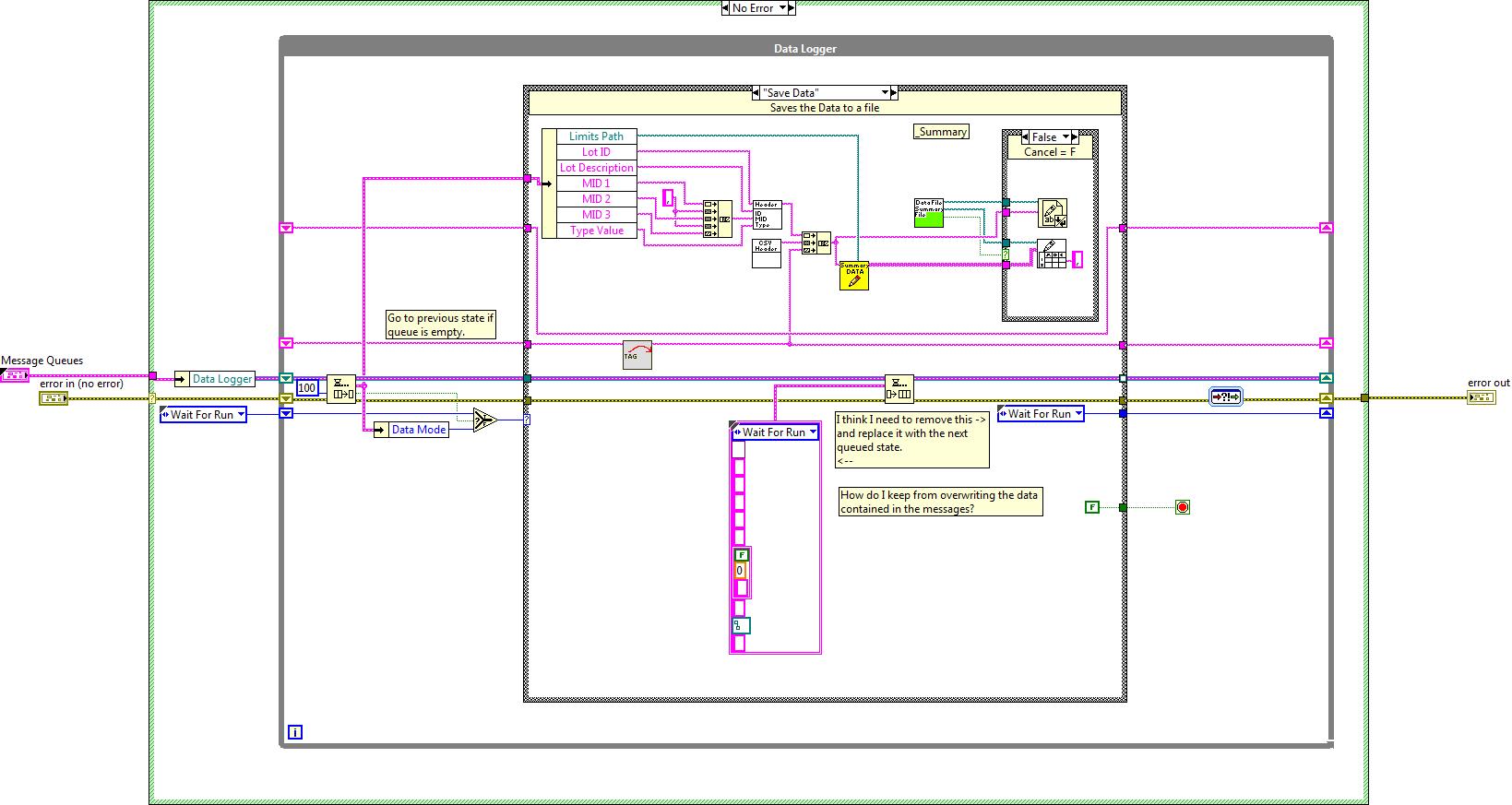Click yellow error shift register on left
1512x805 pixels.
click(286, 399)
